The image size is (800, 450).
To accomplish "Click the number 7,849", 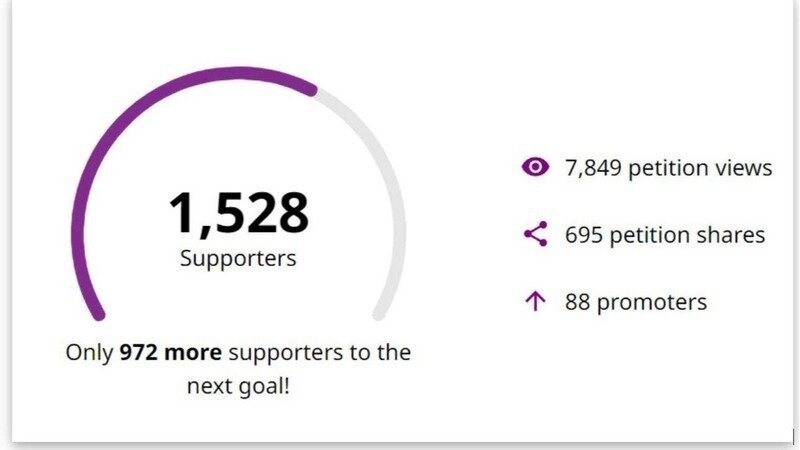I will pos(594,168).
